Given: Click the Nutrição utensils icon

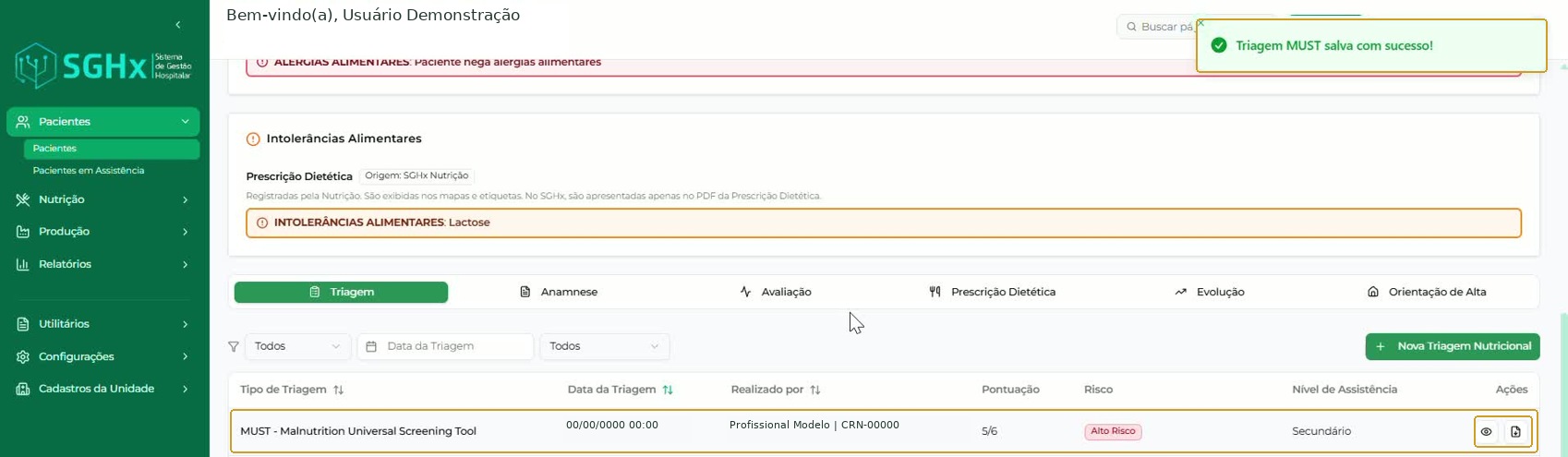Looking at the screenshot, I should point(23,199).
